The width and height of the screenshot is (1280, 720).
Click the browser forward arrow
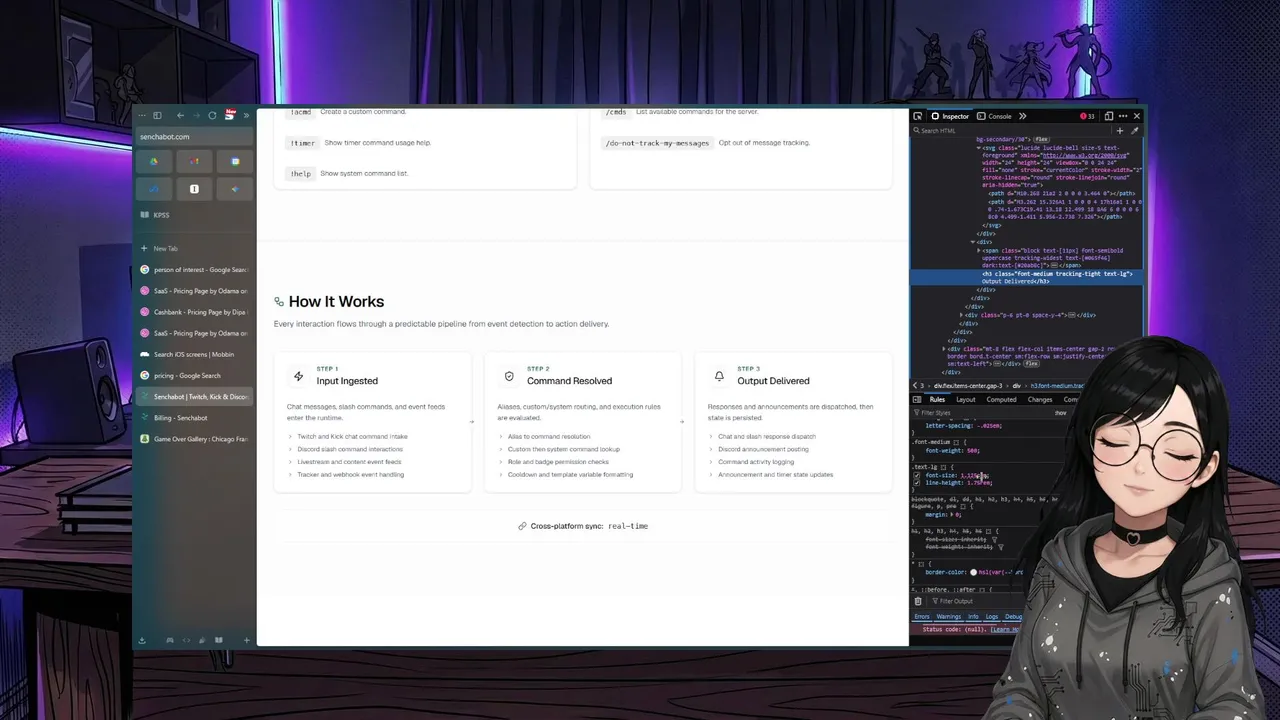tap(196, 116)
